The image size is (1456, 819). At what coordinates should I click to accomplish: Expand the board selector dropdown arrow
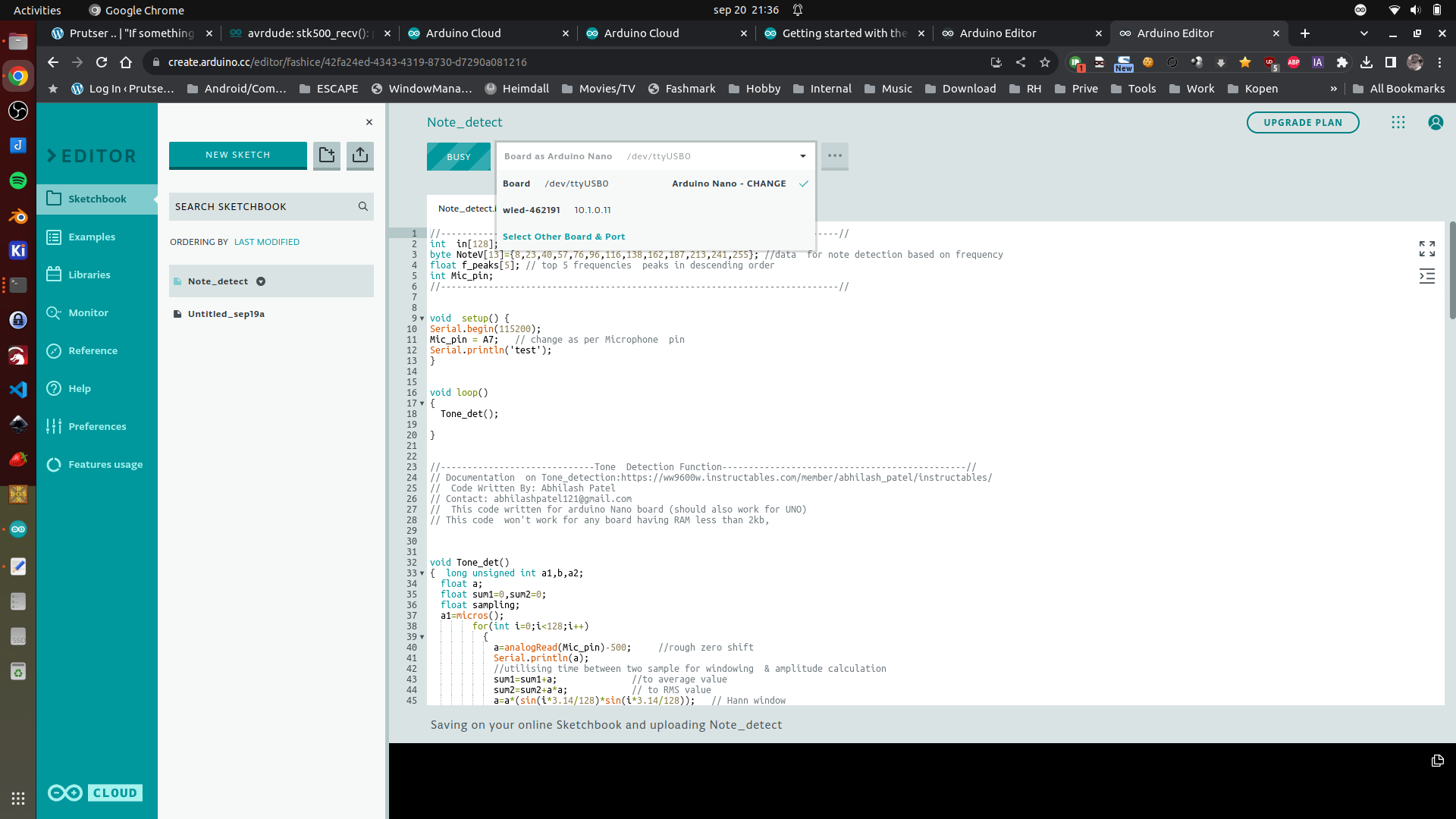pos(802,156)
